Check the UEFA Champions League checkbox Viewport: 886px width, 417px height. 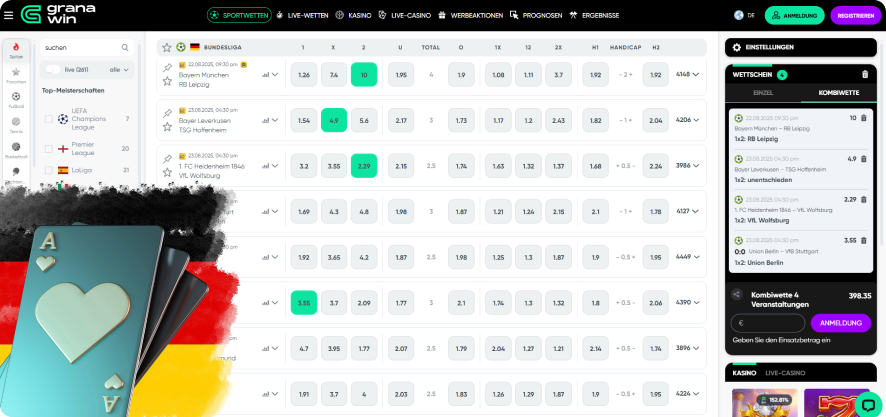coord(49,119)
